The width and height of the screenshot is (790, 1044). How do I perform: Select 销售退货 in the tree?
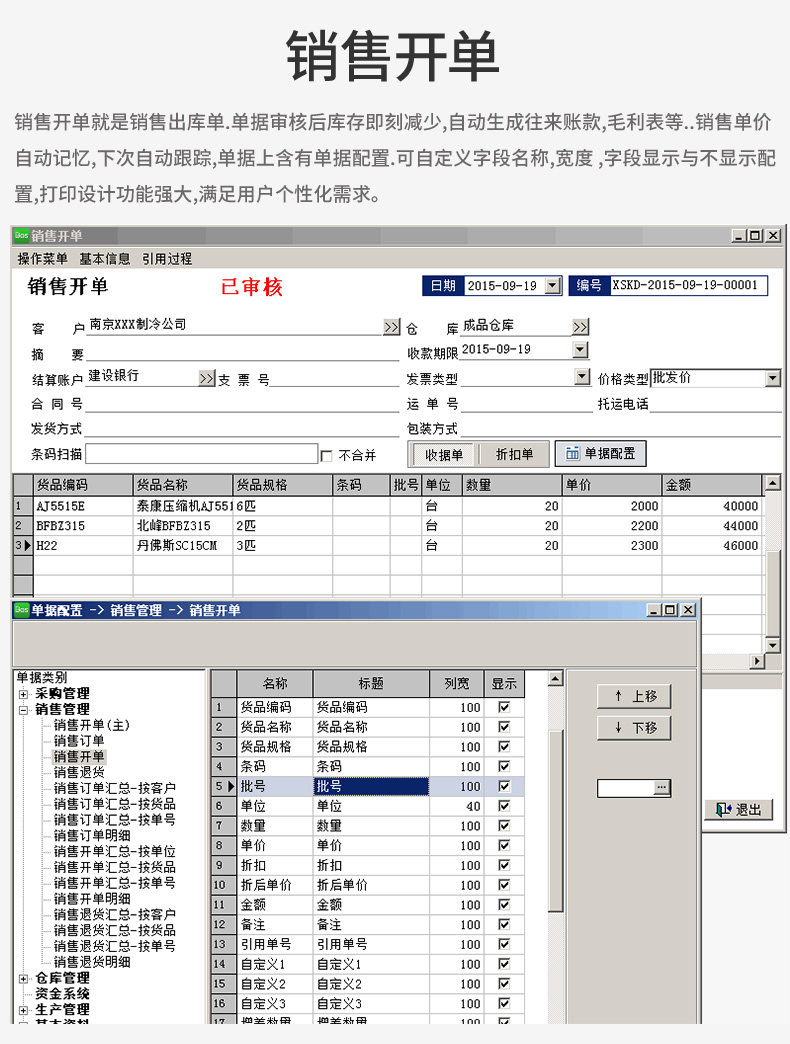pos(79,772)
